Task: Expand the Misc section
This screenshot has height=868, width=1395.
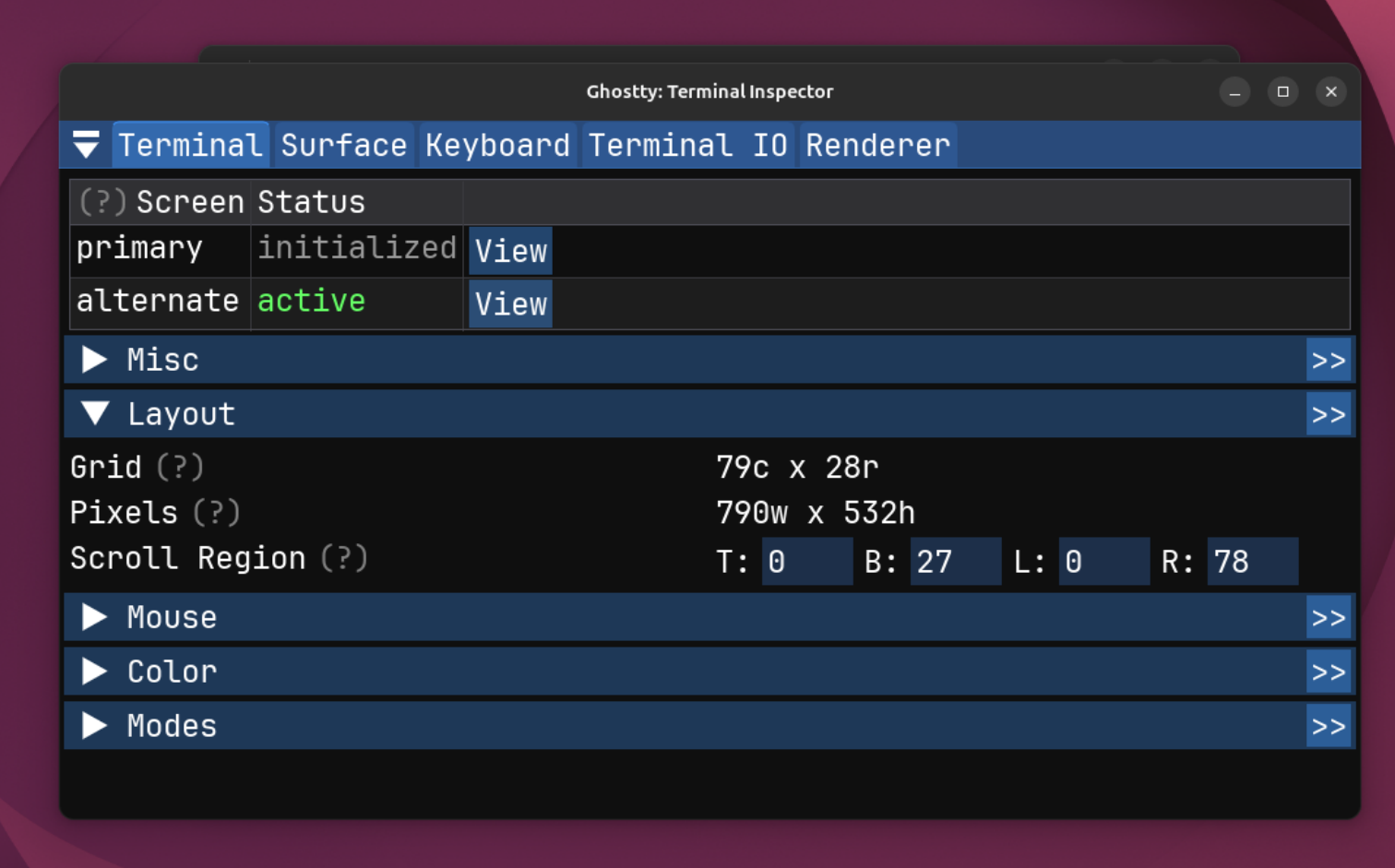Action: [94, 360]
